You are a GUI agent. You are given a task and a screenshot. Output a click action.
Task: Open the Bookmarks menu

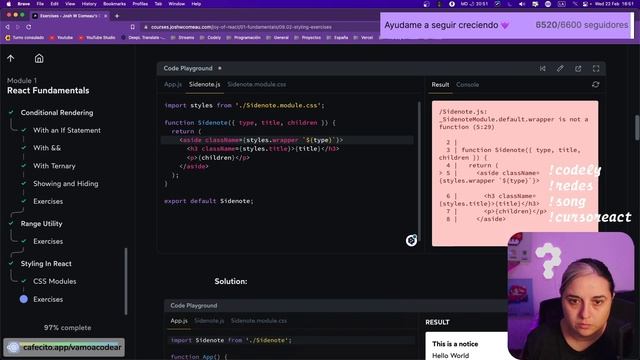click(114, 4)
